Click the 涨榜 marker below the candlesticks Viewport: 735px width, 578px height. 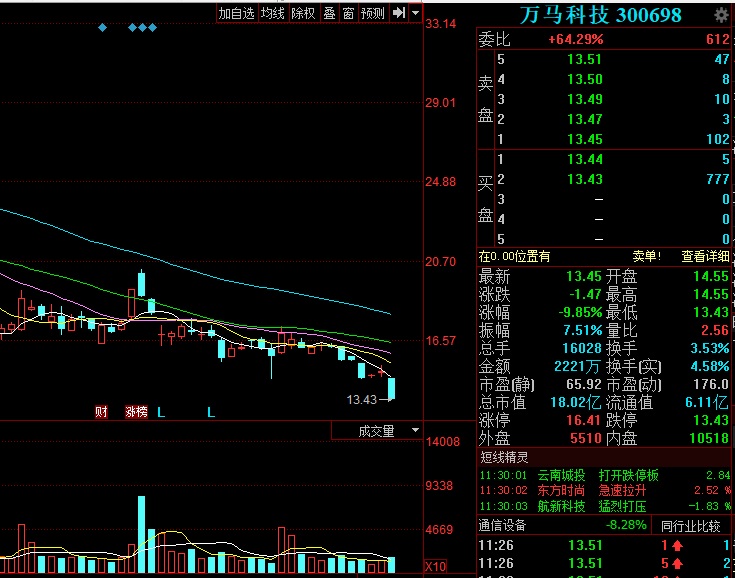coord(135,411)
